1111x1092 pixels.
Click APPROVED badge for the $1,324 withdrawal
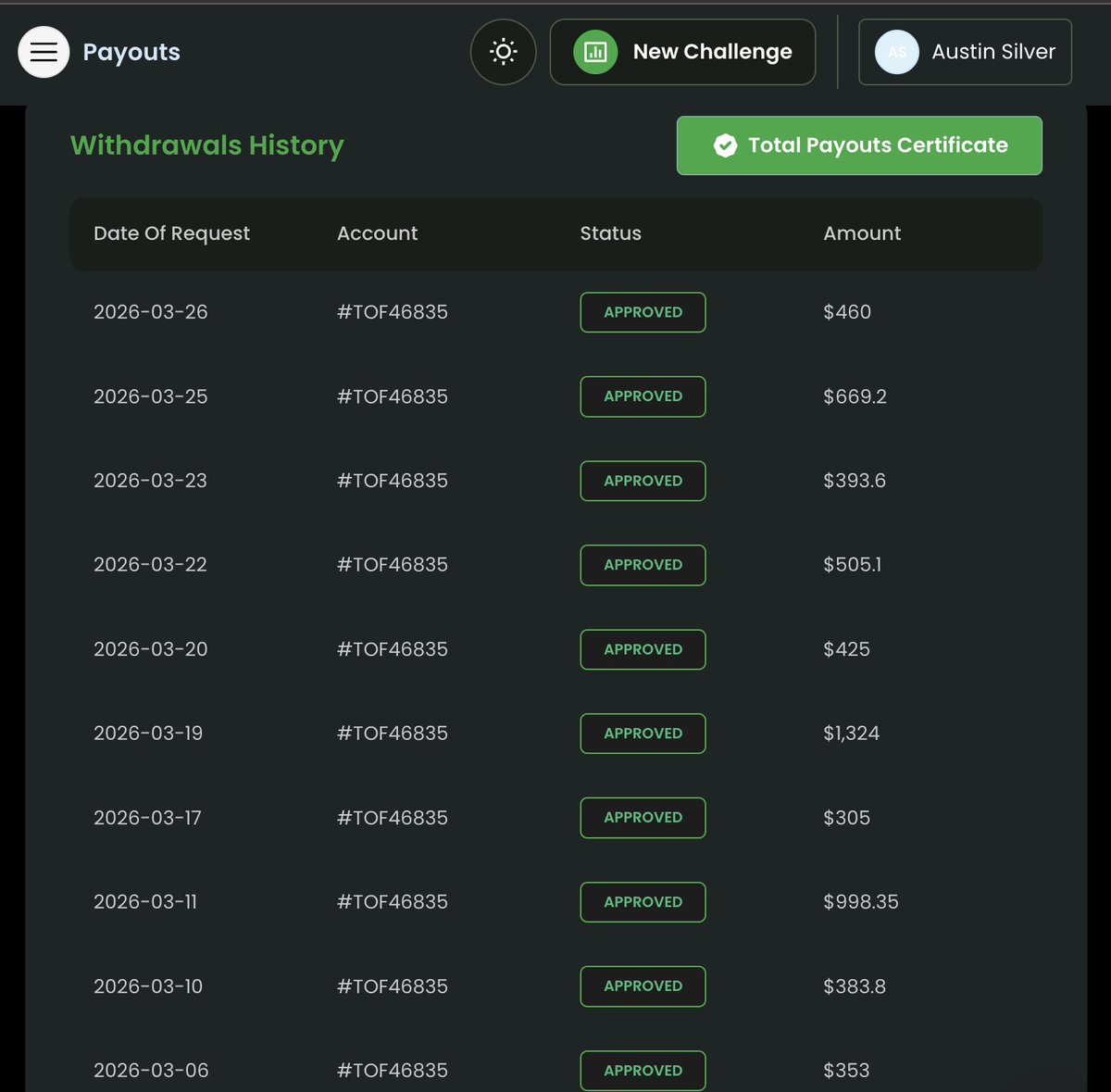point(643,734)
